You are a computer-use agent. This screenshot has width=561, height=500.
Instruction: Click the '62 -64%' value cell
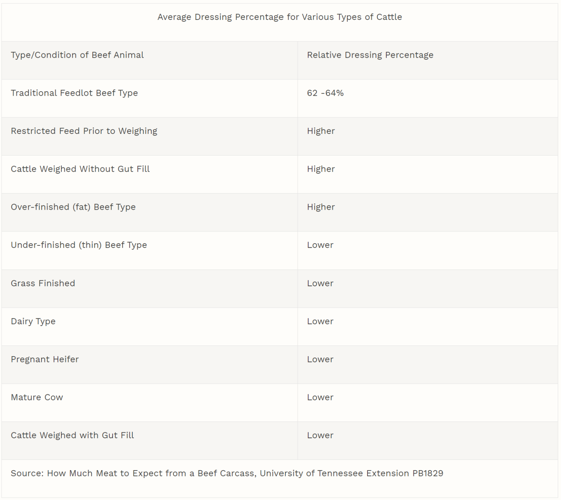325,93
